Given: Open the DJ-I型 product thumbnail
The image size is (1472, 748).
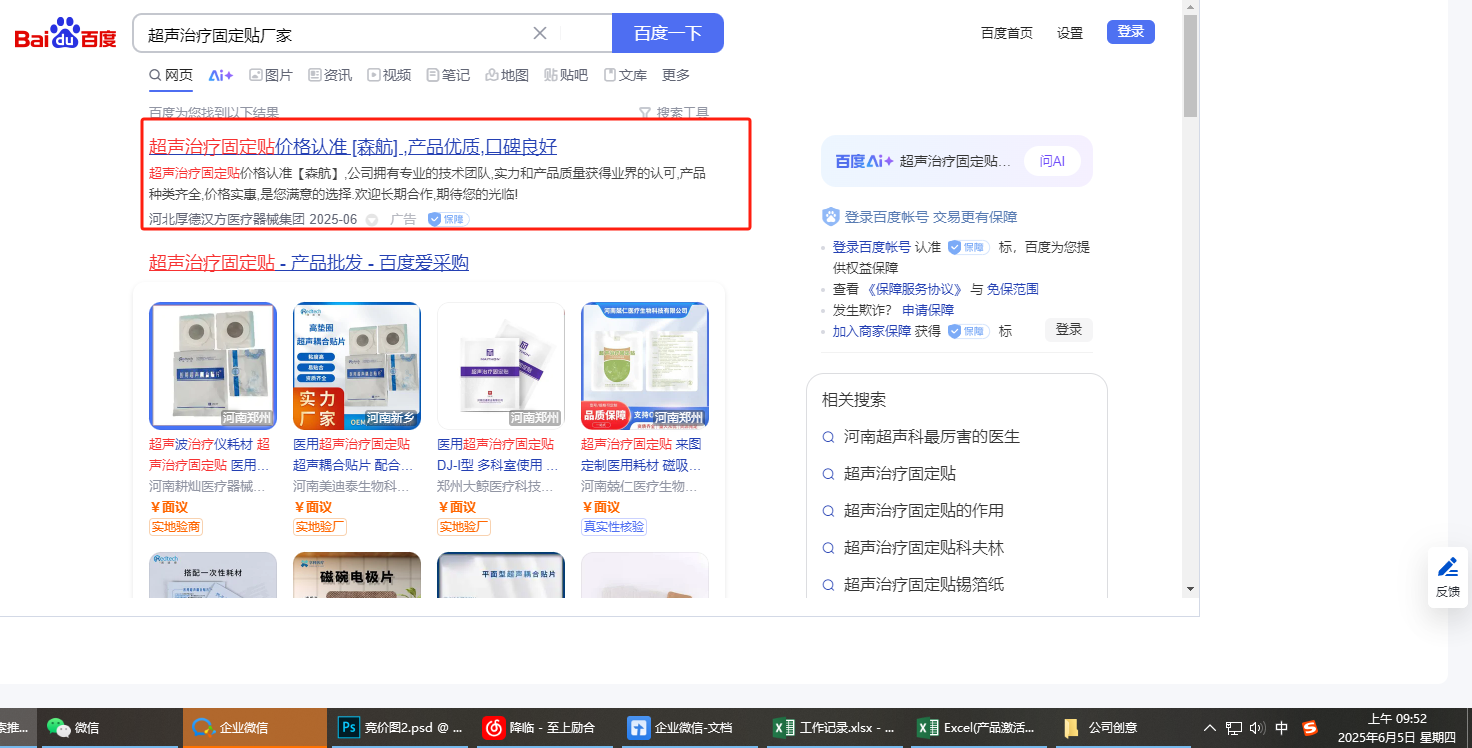Looking at the screenshot, I should point(501,366).
